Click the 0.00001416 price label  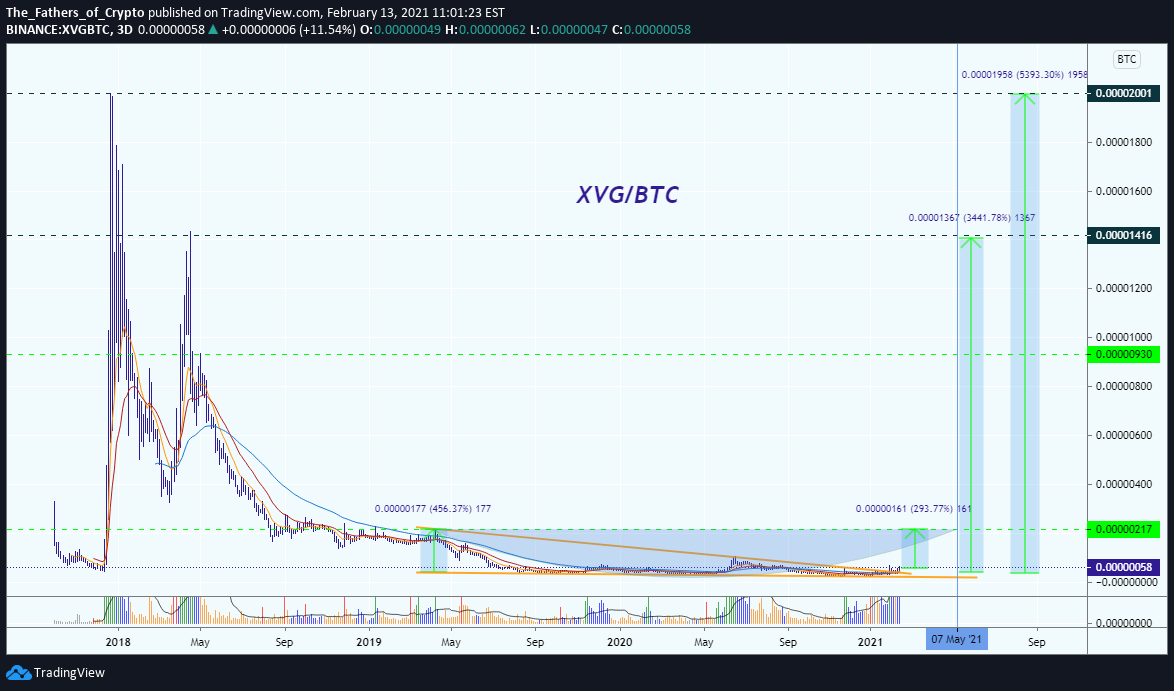tap(1123, 236)
